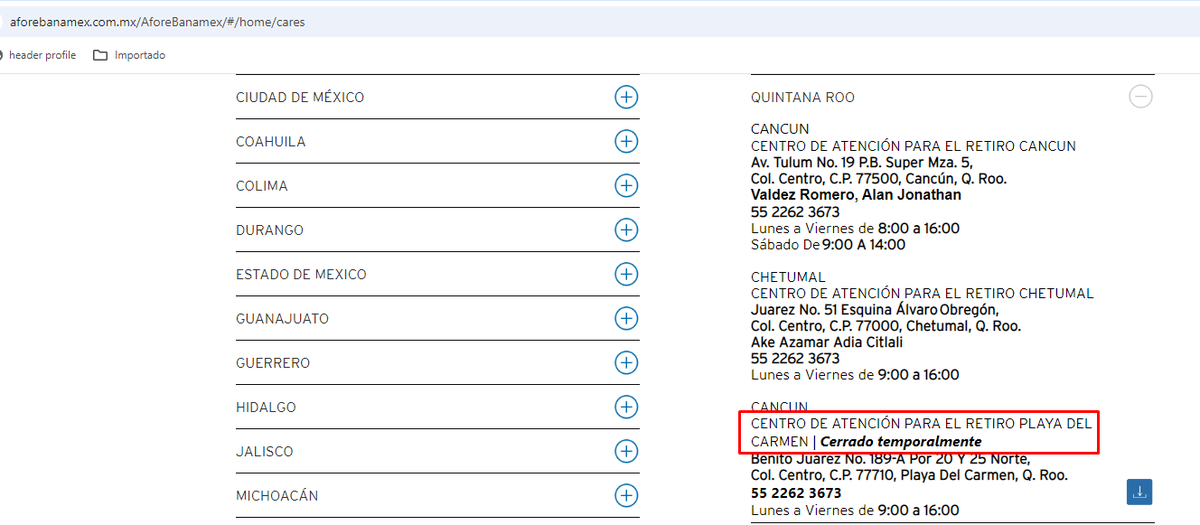Click Juarez No. 51 Esquina Álvaro Obregón

tap(875, 310)
